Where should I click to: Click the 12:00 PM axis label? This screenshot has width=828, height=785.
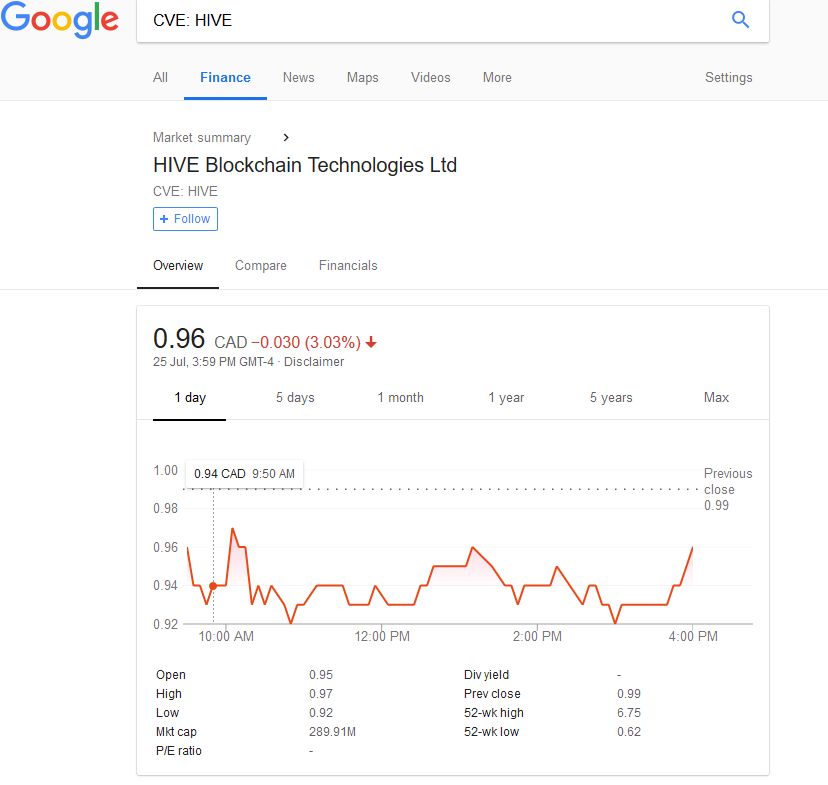pos(382,636)
